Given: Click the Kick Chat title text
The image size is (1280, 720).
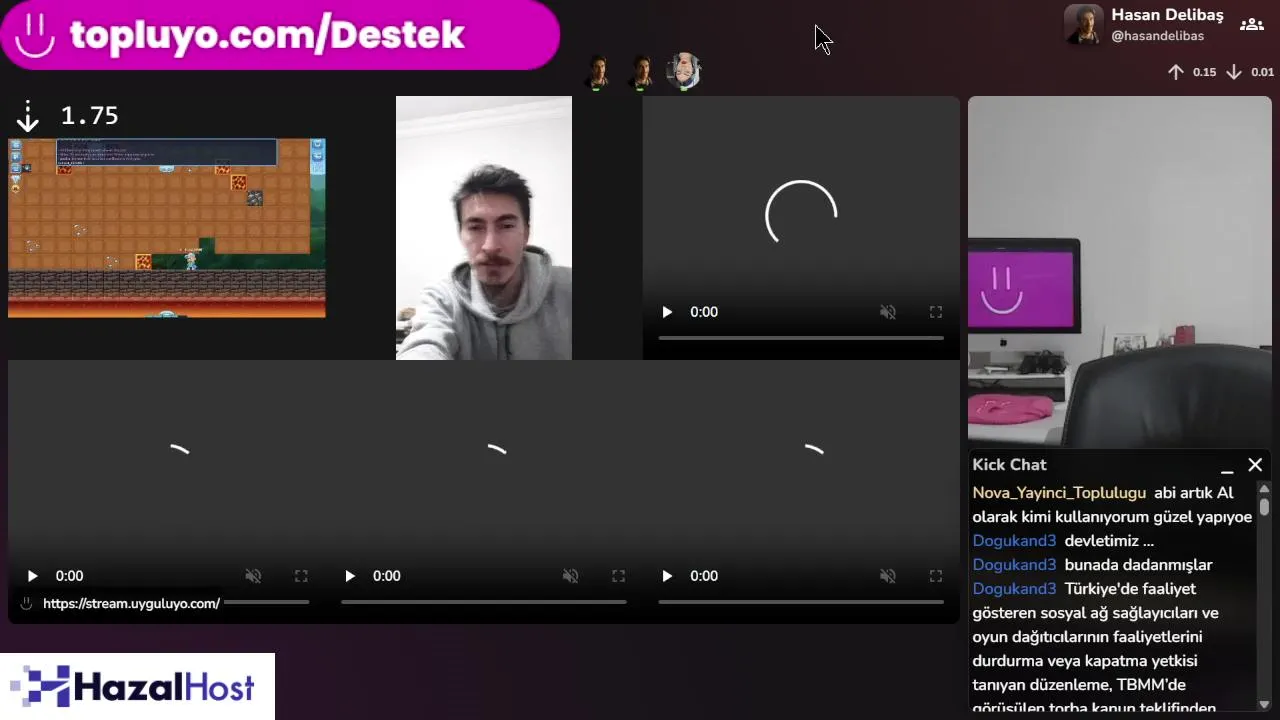Looking at the screenshot, I should [x=1009, y=465].
